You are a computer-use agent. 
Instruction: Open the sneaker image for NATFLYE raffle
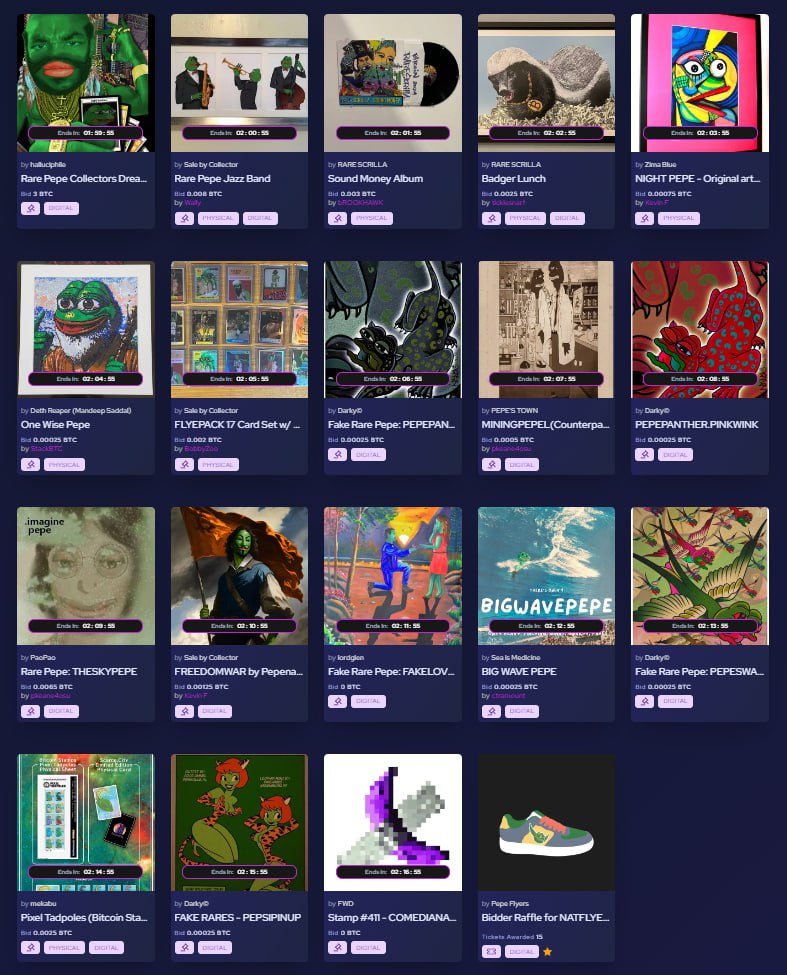click(546, 823)
